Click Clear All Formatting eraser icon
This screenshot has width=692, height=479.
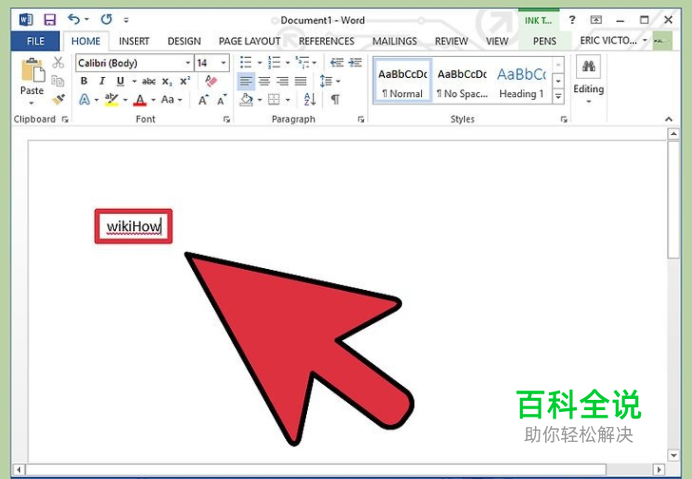click(x=211, y=81)
